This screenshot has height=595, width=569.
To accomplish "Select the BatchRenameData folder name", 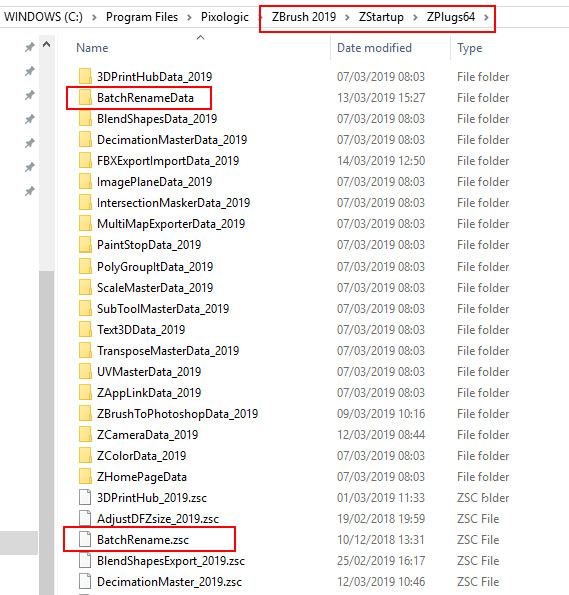I will [x=145, y=98].
